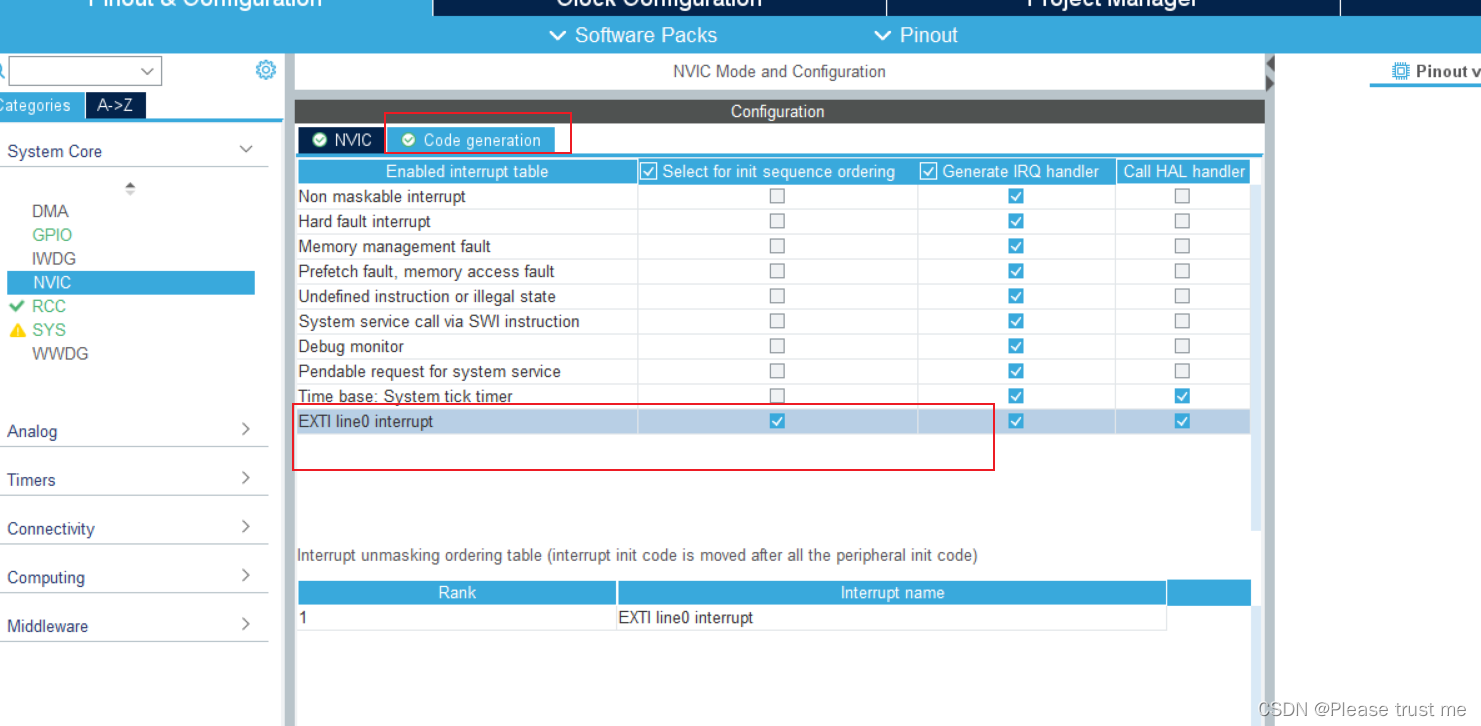Click the interrupt table vertical scrollbar
This screenshot has height=726, width=1481.
tap(1257, 357)
